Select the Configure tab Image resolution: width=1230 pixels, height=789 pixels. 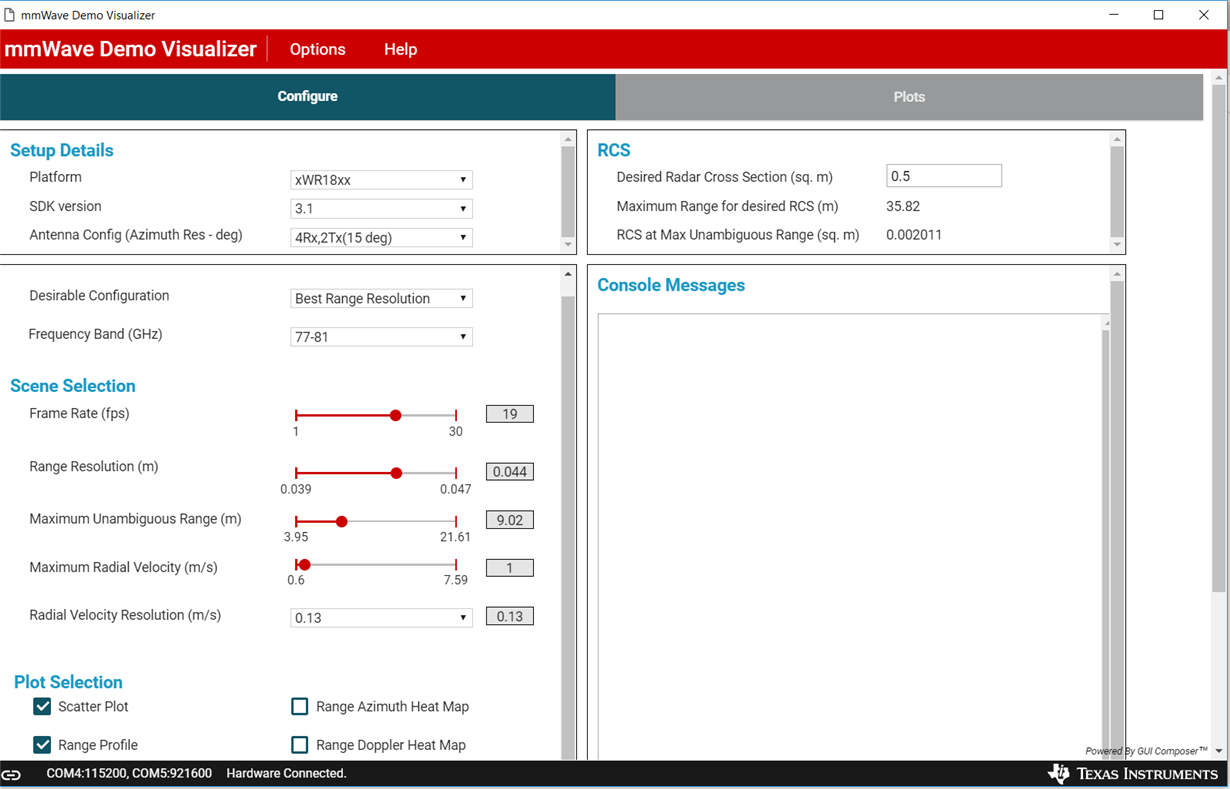tap(307, 97)
